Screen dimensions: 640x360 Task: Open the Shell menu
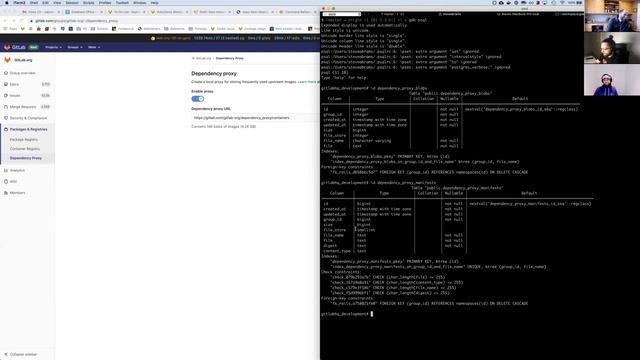point(34,3)
